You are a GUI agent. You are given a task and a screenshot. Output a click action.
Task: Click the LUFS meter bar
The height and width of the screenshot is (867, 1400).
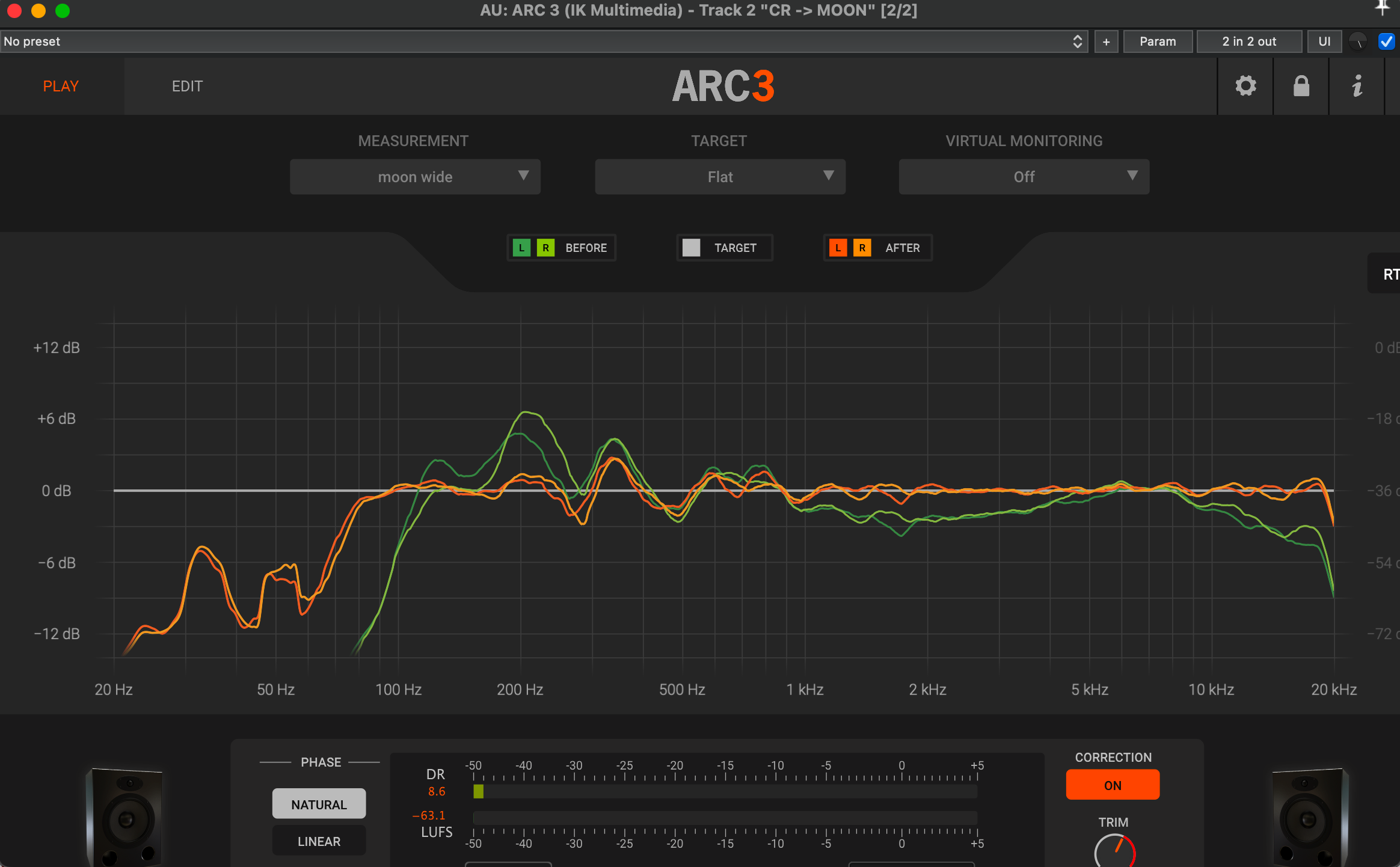point(725,817)
